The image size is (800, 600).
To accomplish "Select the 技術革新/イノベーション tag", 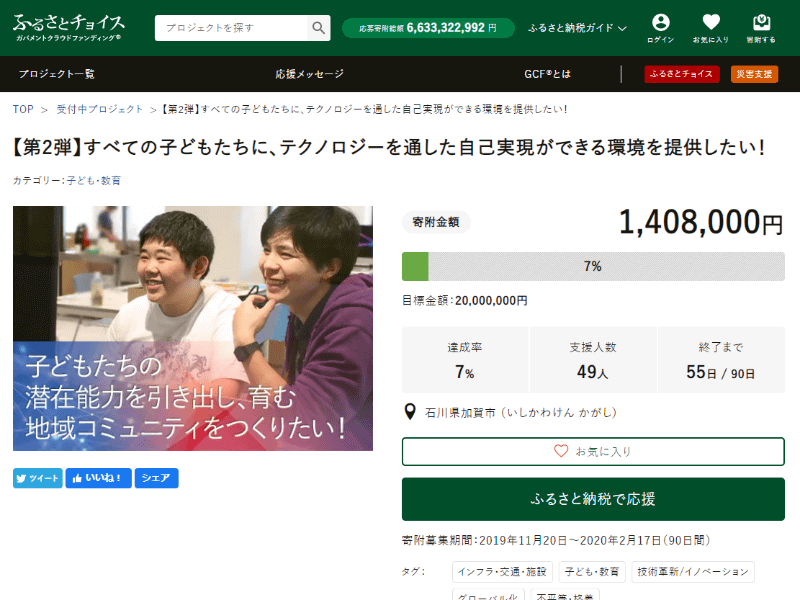I will pyautogui.click(x=693, y=572).
